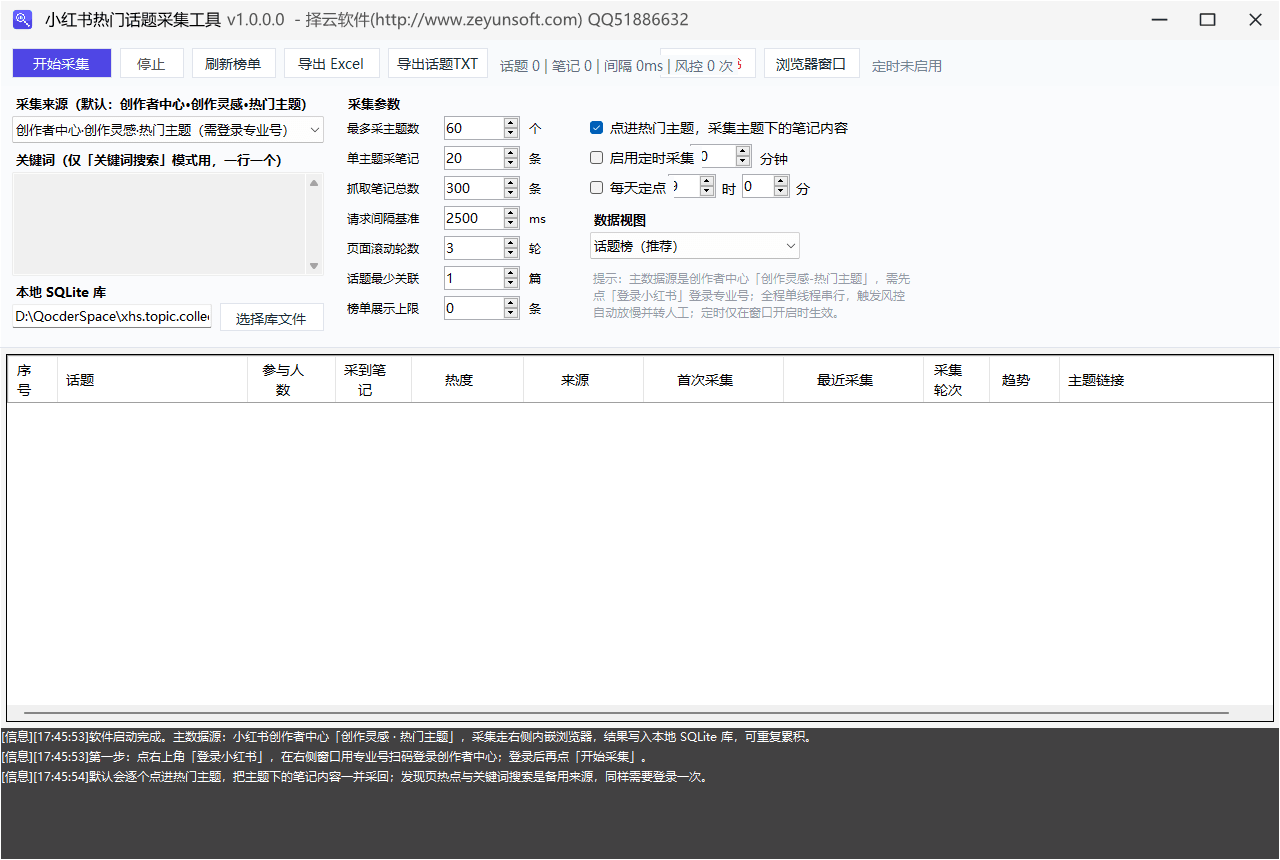This screenshot has height=860, width=1280.
Task: Increase 抓取笔记总数 with up arrow
Action: pos(511,183)
